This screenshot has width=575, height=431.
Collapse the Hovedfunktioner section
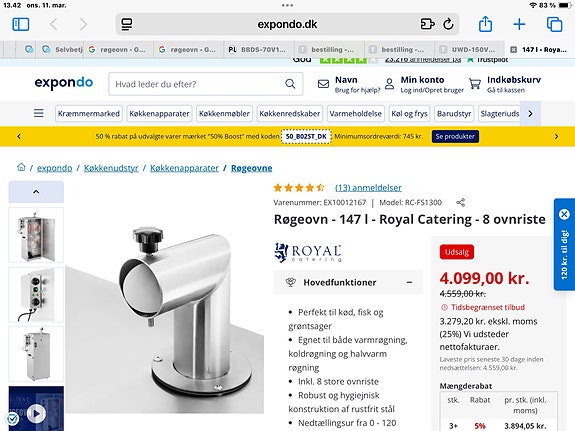click(x=409, y=282)
